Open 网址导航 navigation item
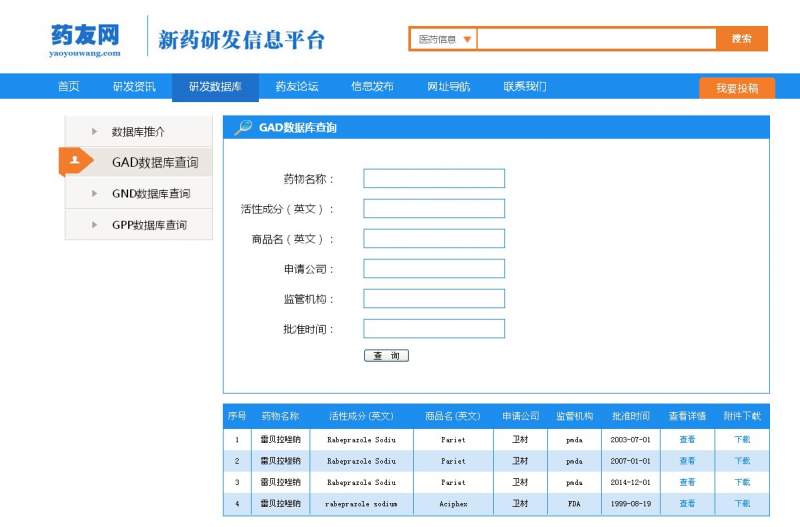 pos(448,87)
